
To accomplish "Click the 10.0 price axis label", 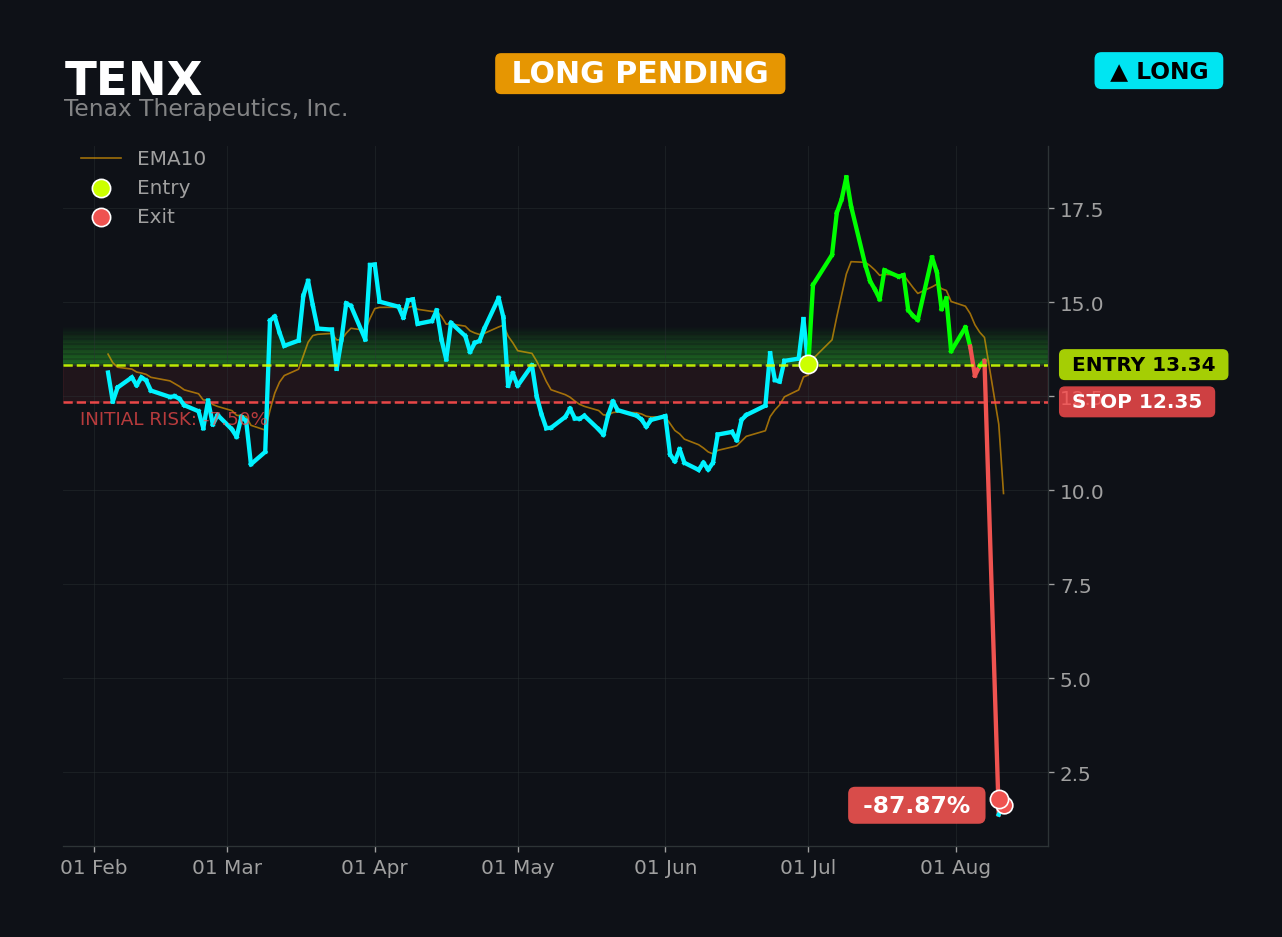I will pyautogui.click(x=1082, y=492).
